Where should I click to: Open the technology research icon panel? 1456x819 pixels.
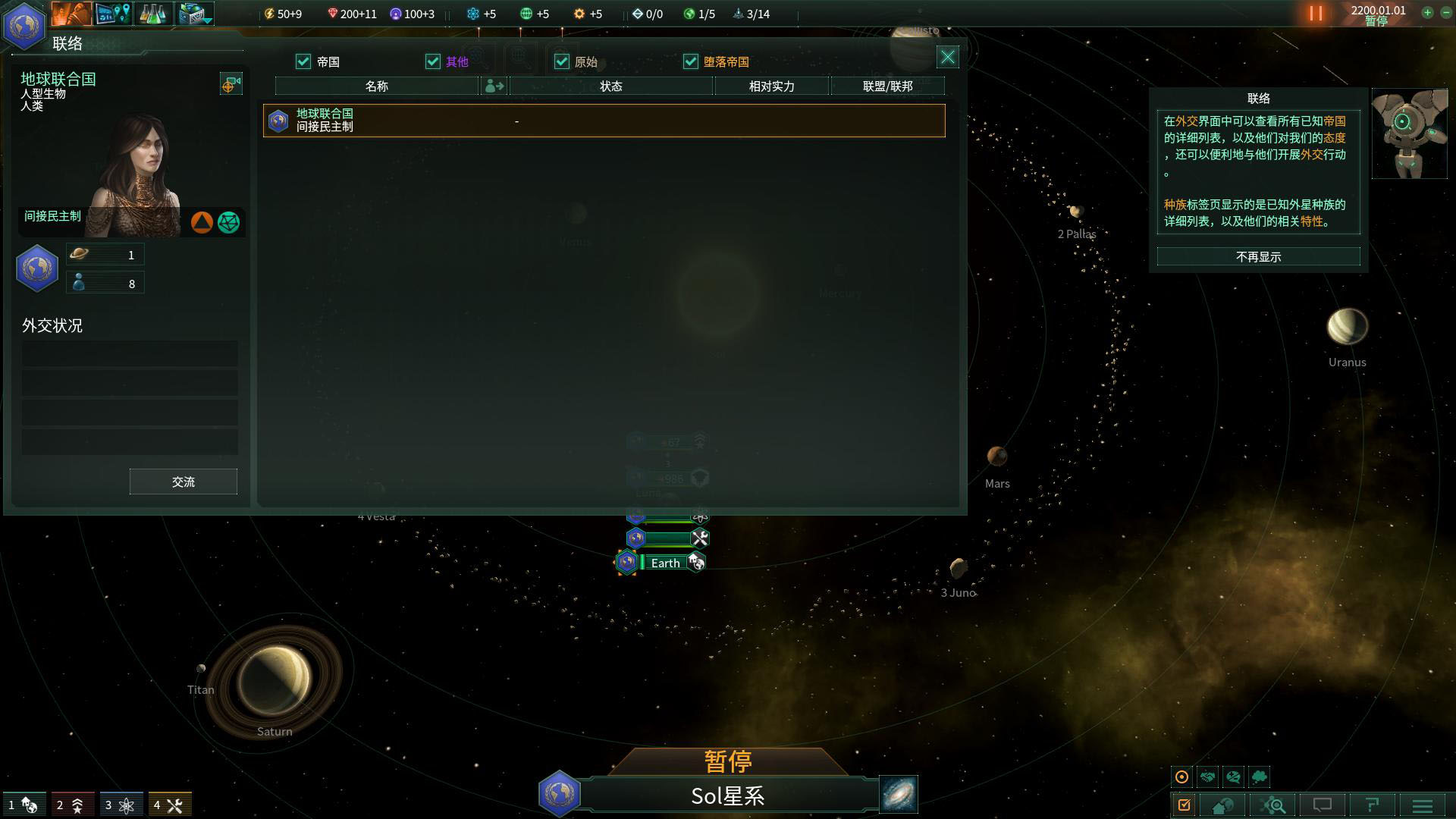[x=155, y=13]
